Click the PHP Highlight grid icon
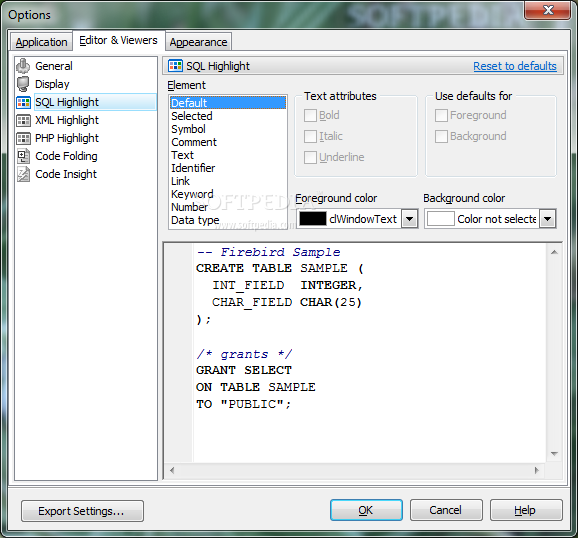The width and height of the screenshot is (578, 538). point(23,138)
